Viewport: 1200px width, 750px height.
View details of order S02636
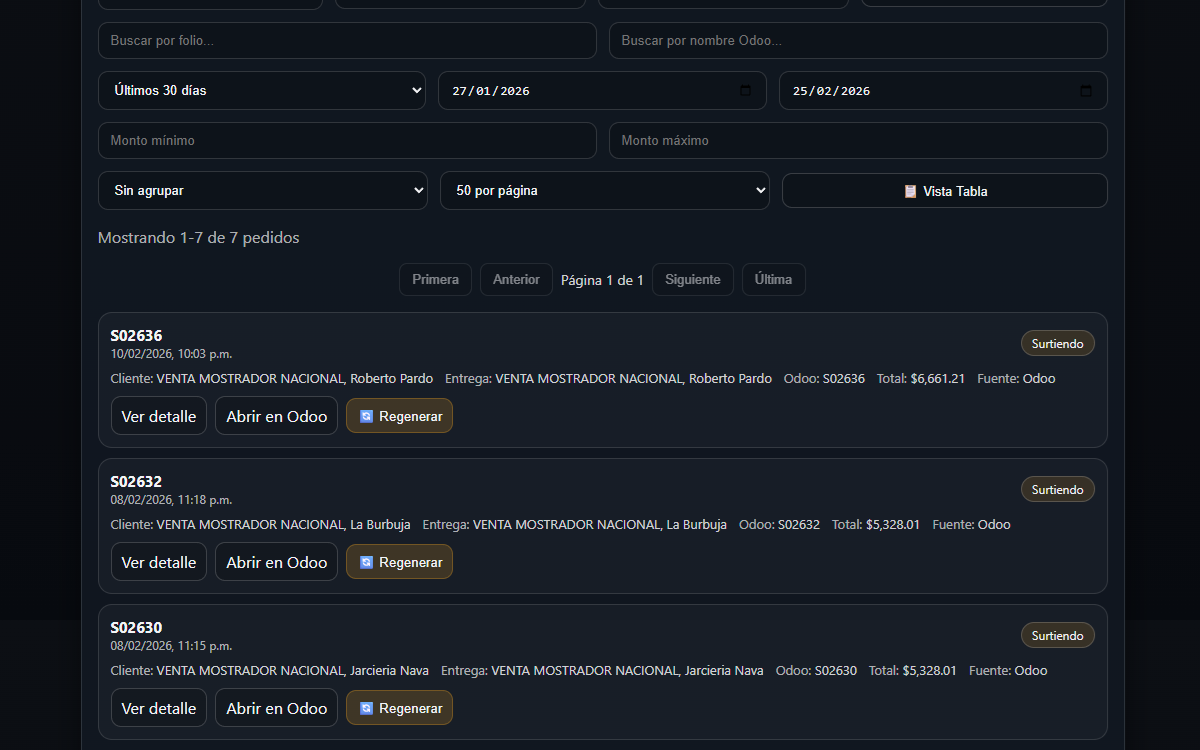159,416
